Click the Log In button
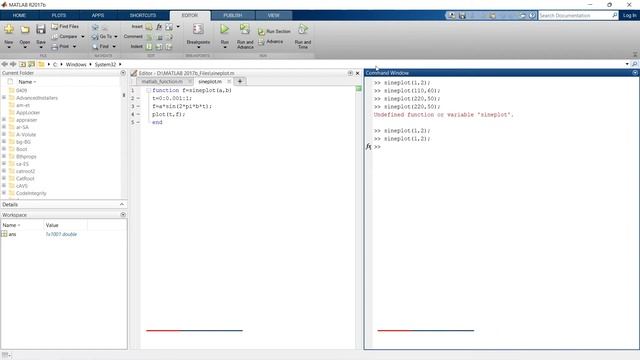The height and width of the screenshot is (360, 640). pyautogui.click(x=629, y=16)
